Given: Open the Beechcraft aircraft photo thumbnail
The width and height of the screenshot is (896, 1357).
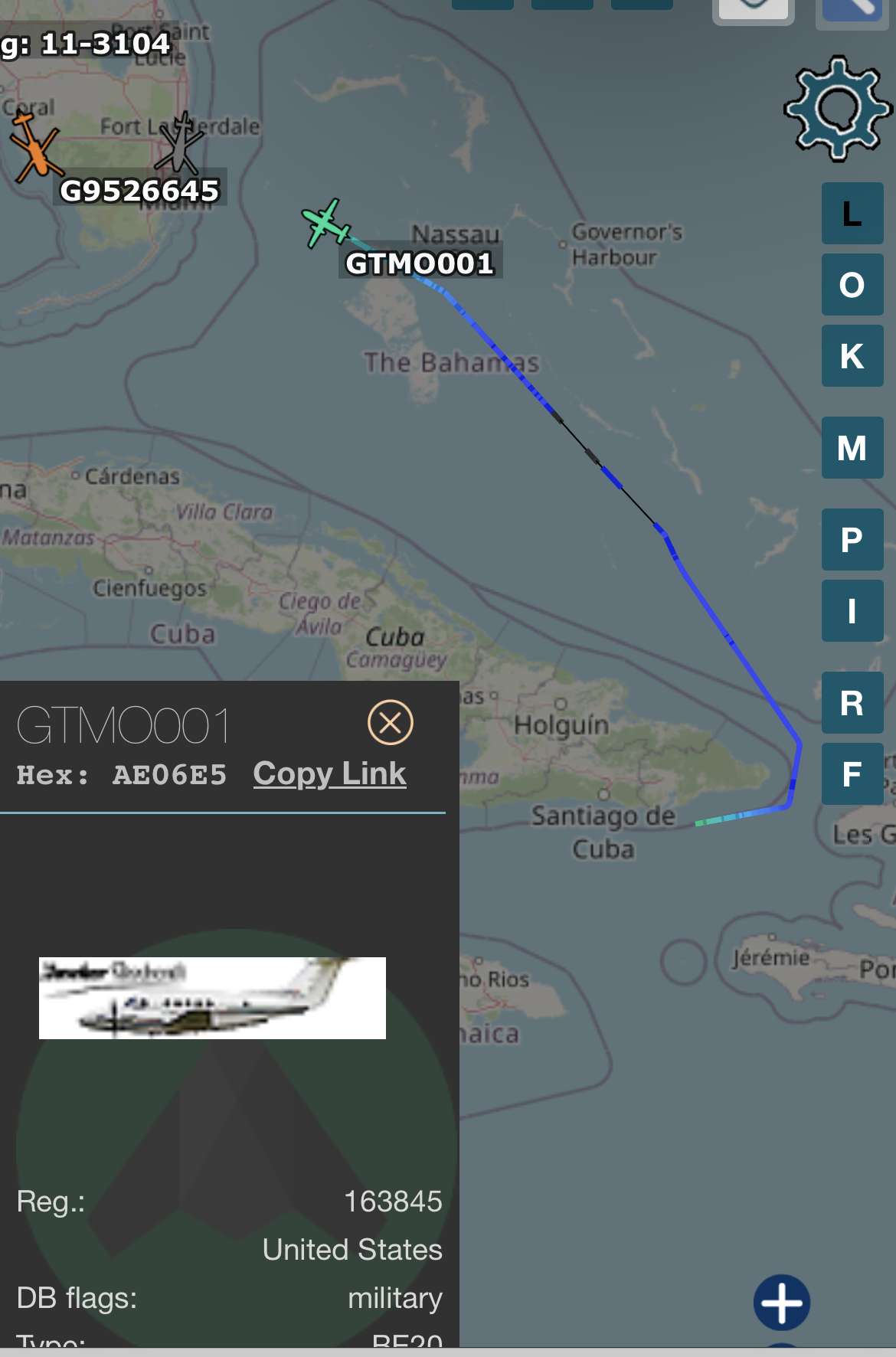Looking at the screenshot, I should point(212,998).
